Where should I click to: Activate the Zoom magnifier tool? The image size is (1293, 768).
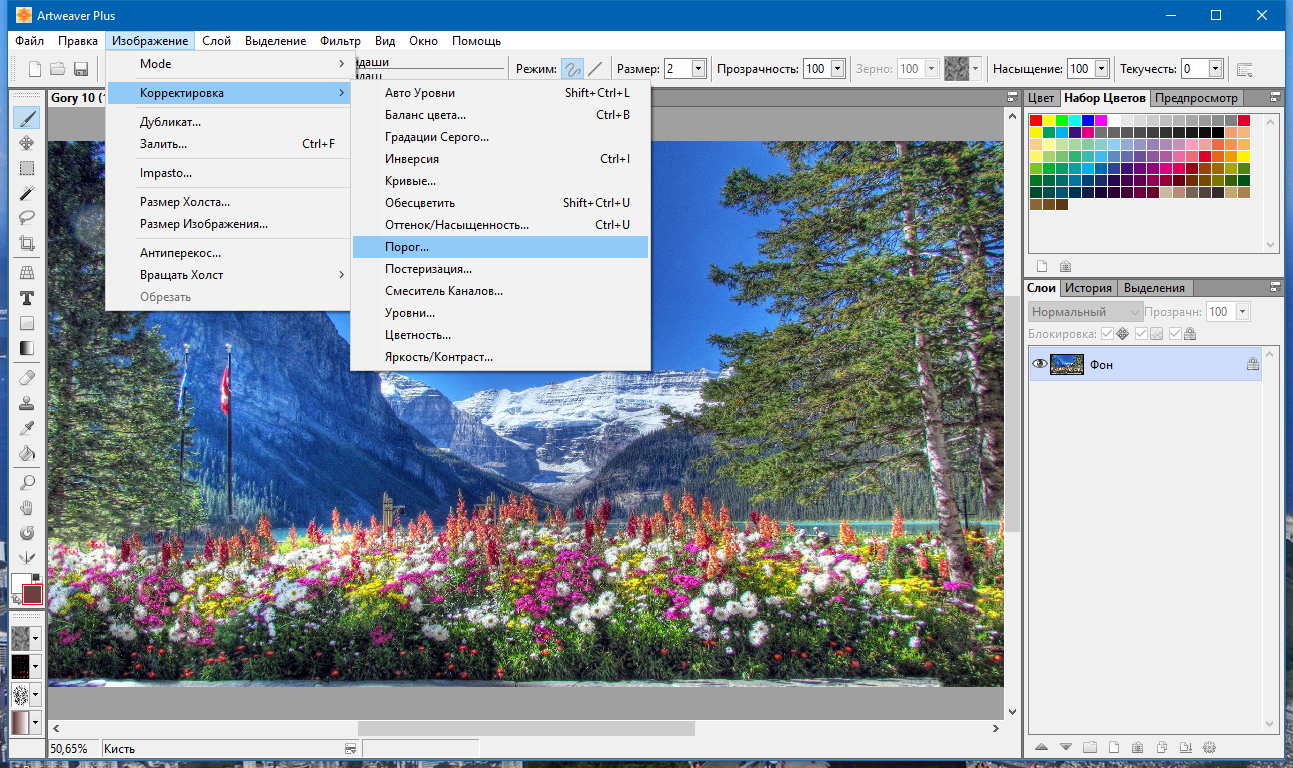pos(27,483)
